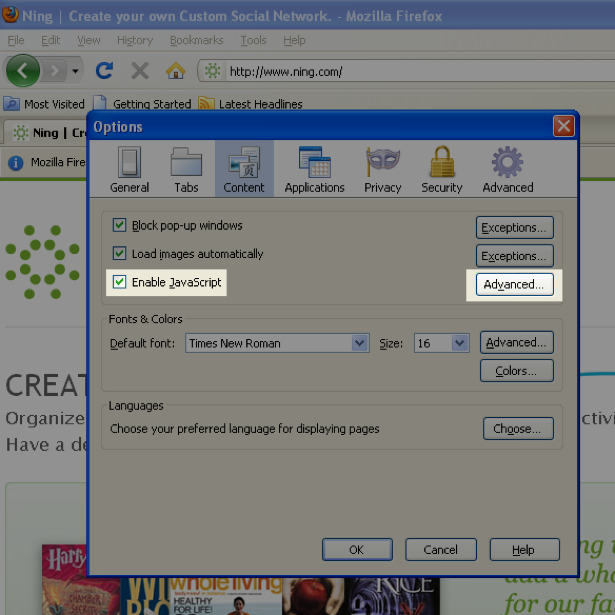This screenshot has width=615, height=615.
Task: Click the Choose languages button
Action: (519, 428)
